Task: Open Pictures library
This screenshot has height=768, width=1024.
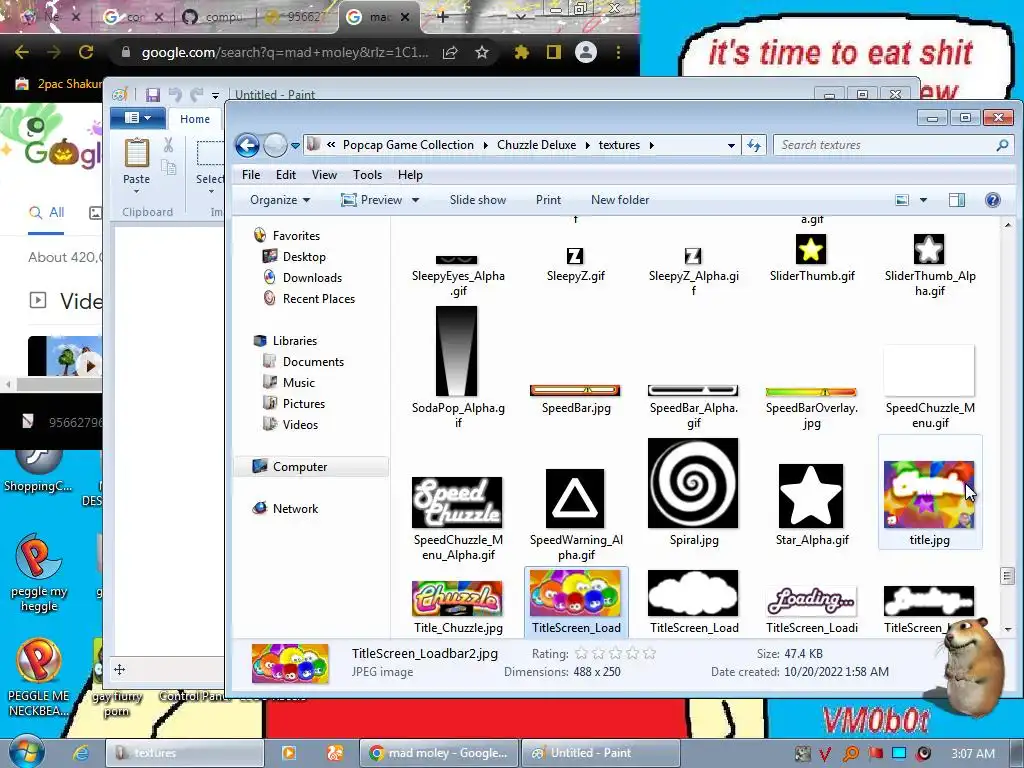Action: 304,404
